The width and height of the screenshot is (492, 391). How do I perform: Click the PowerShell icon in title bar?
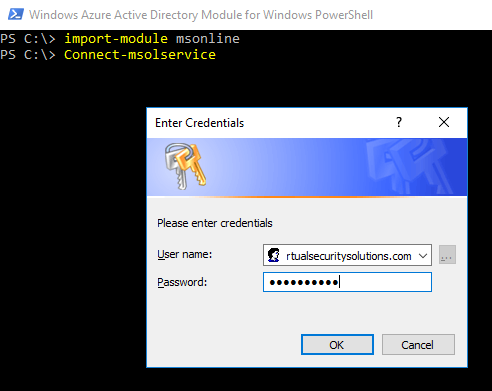click(16, 15)
